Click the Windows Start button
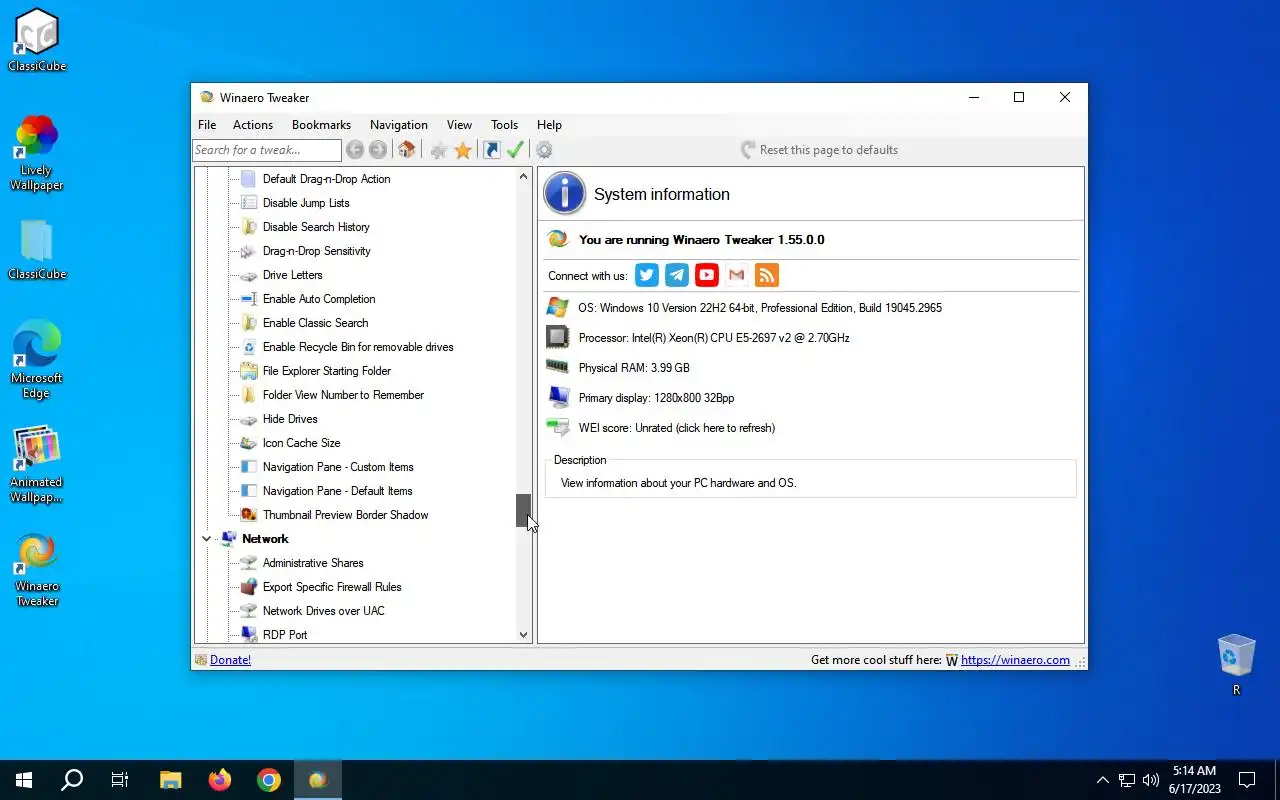 pyautogui.click(x=24, y=780)
